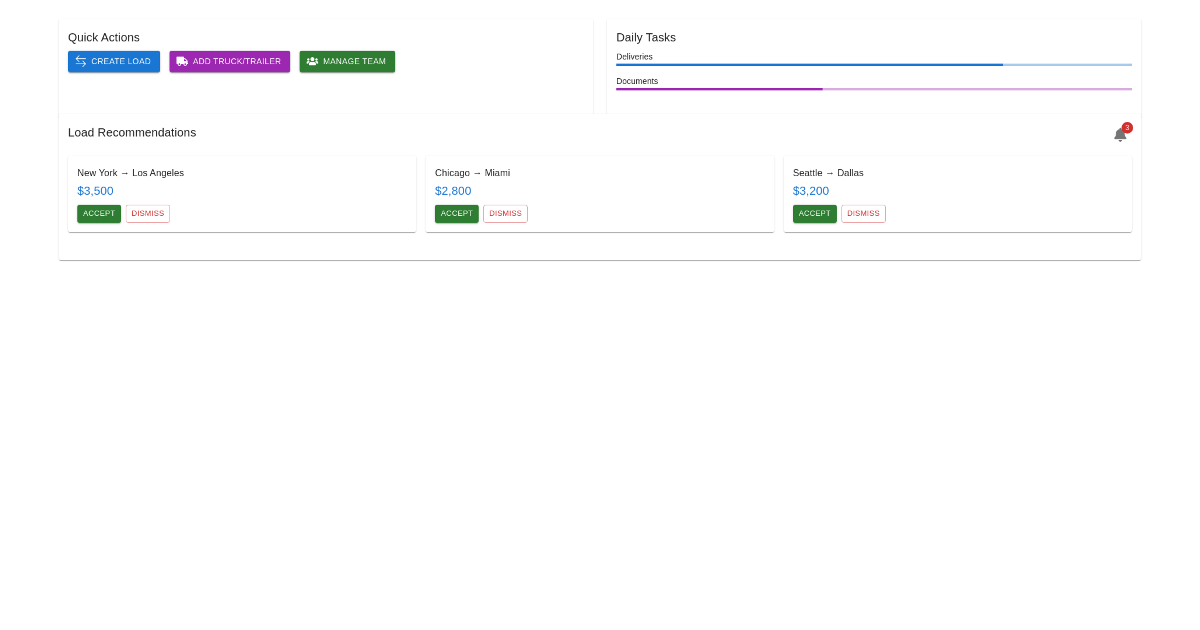Dismiss the Seattle to Dallas load
This screenshot has width=1200, height=630.
(863, 213)
